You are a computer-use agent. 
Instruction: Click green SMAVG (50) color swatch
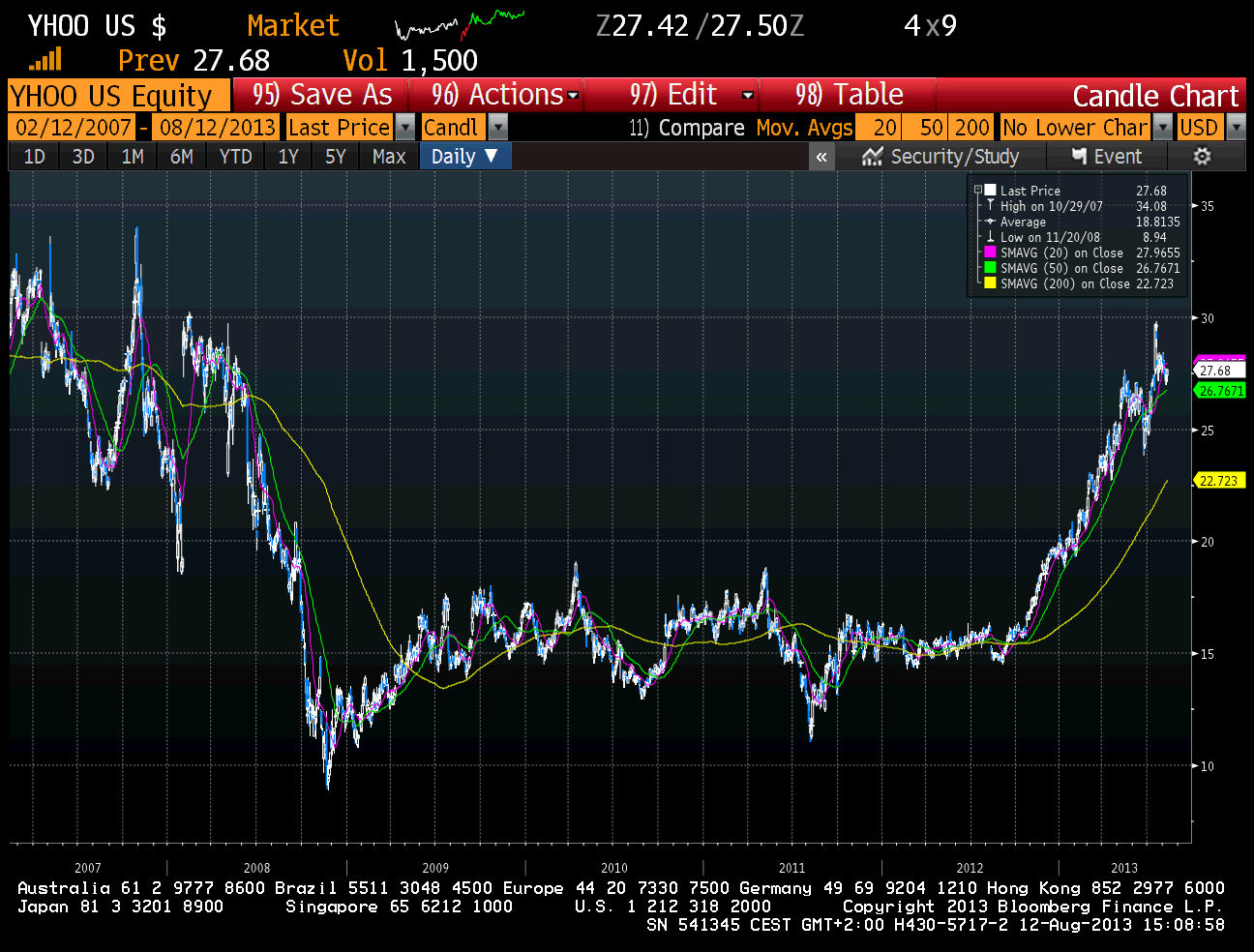990,268
